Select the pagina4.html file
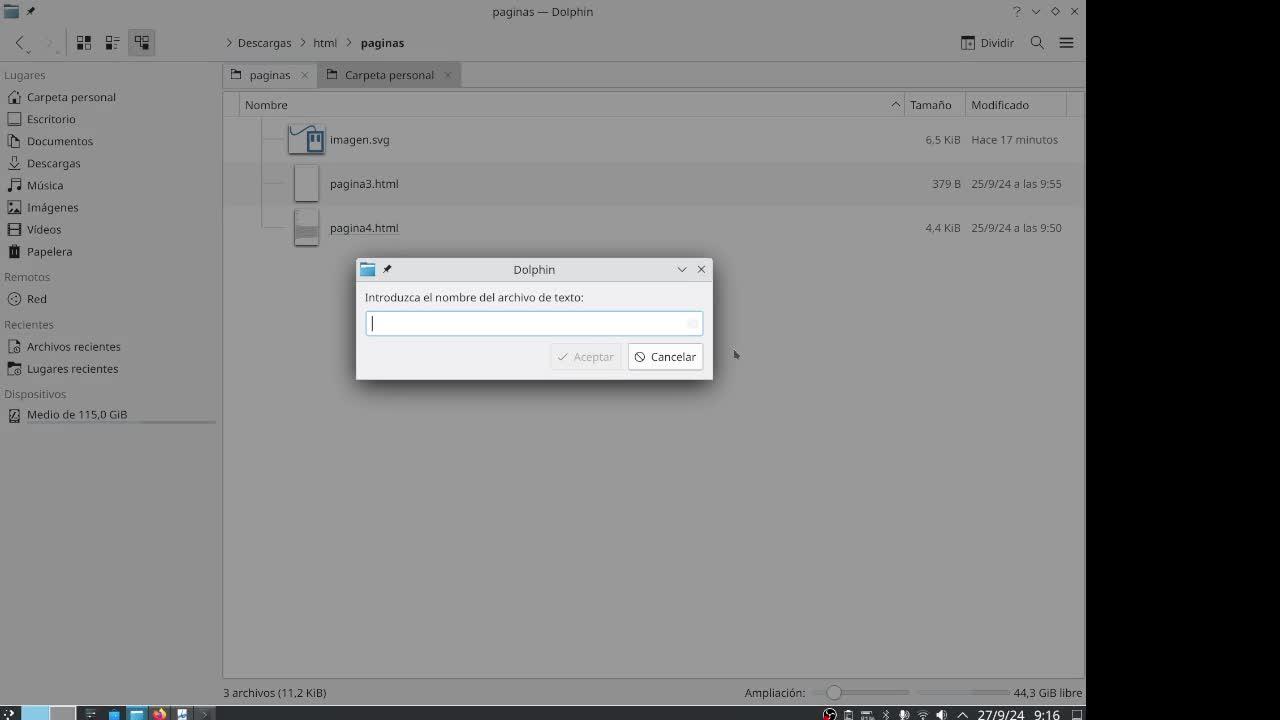This screenshot has width=1280, height=720. click(x=364, y=228)
